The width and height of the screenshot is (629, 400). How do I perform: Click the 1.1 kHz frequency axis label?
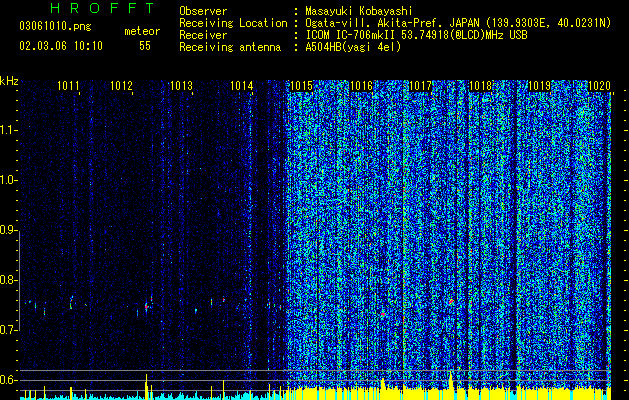9,130
